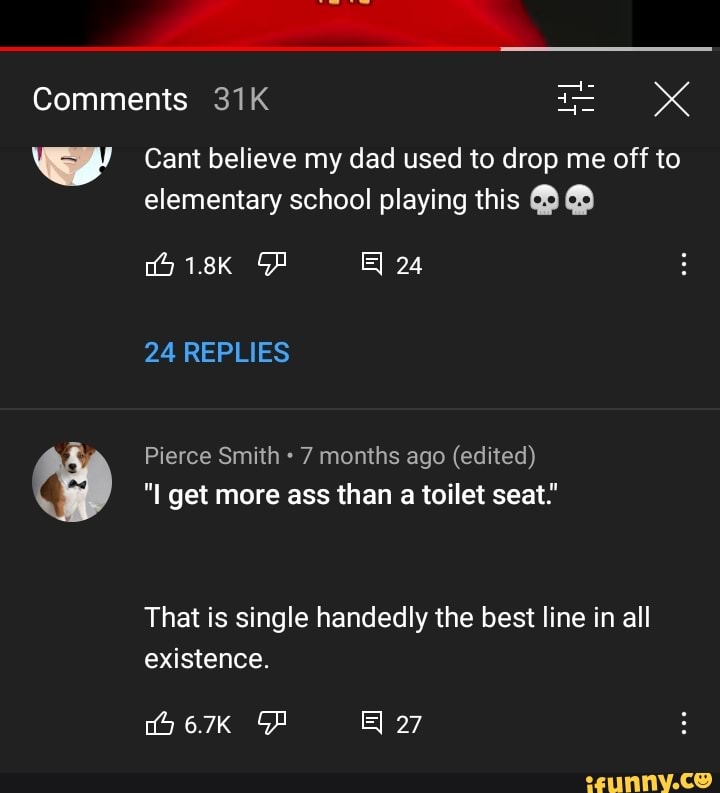
Task: Dislike Pierce Smith's comment
Action: point(272,723)
